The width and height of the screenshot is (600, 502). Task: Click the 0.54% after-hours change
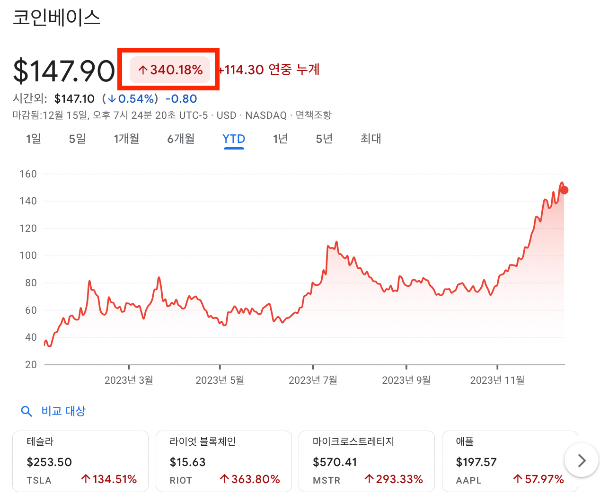tap(132, 99)
